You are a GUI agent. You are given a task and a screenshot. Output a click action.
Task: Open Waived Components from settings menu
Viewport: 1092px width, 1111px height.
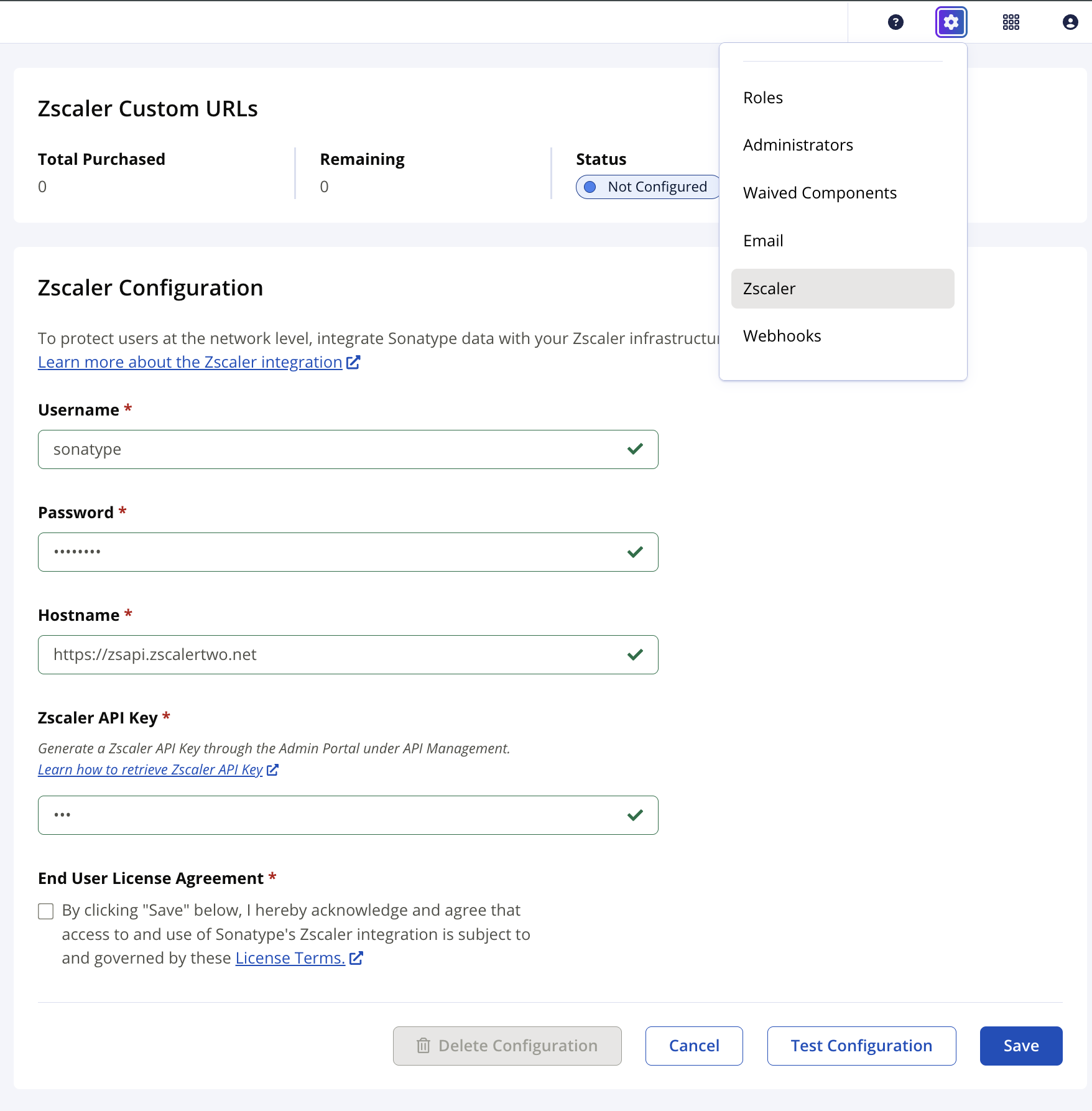(x=843, y=193)
